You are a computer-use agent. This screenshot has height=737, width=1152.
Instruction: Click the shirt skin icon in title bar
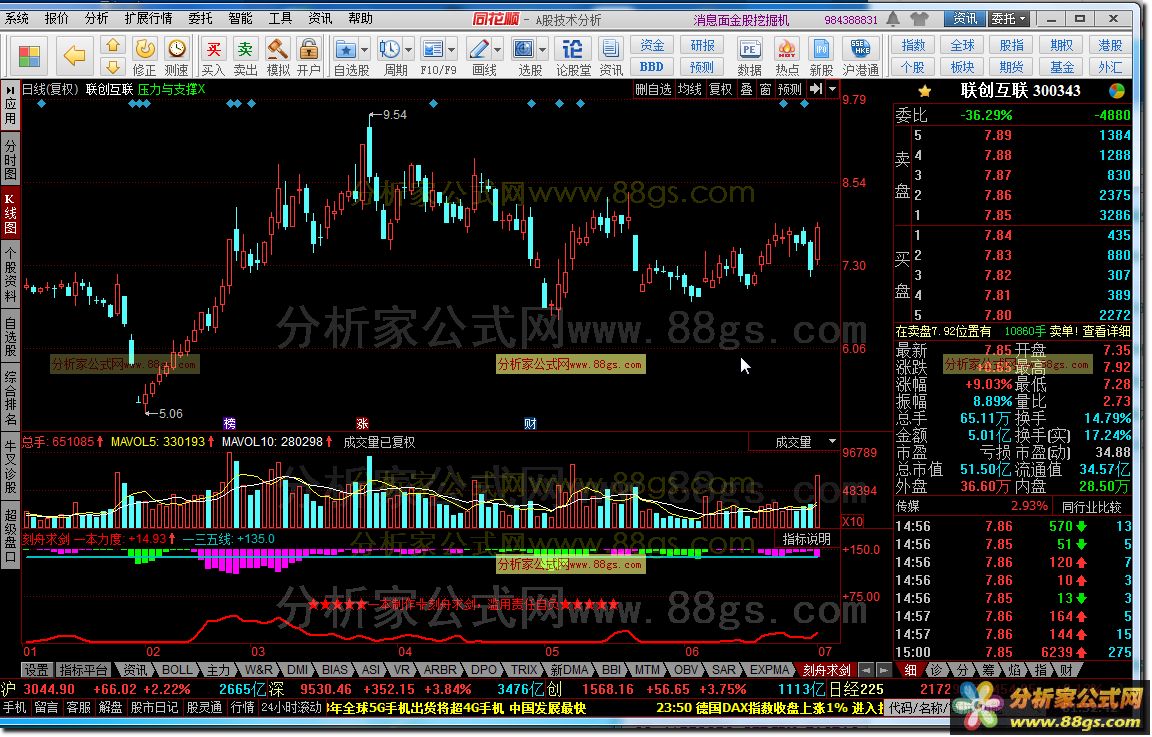click(919, 18)
